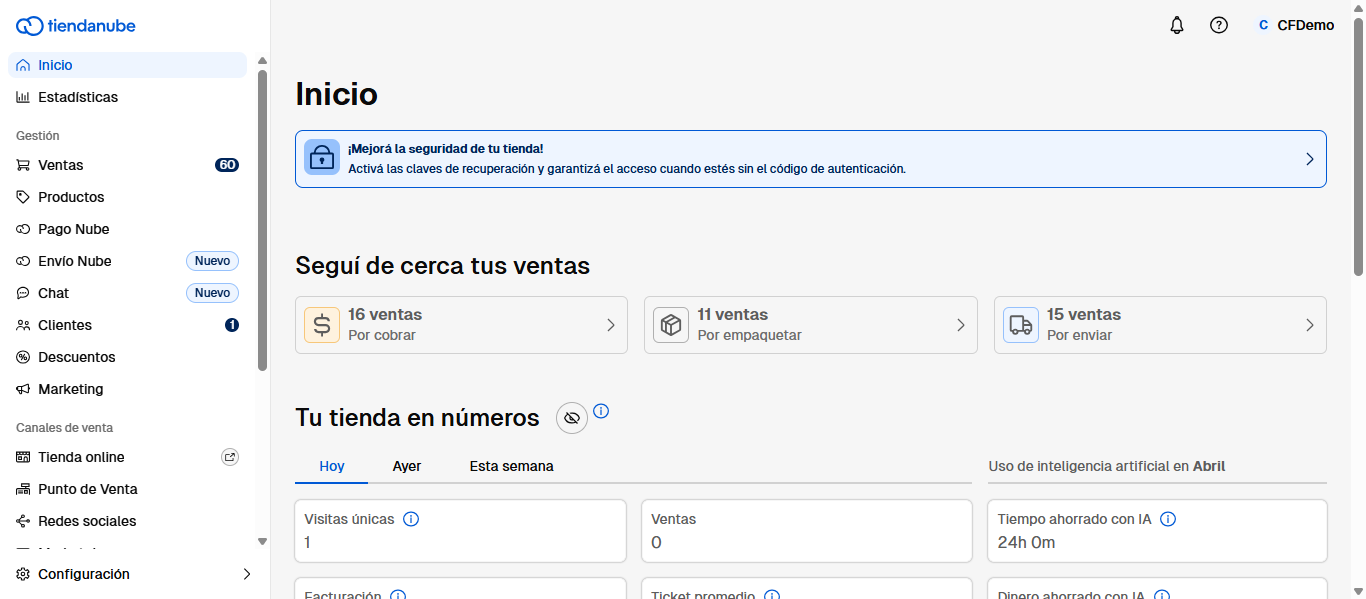Click the info icon beside Tiempo ahorrado con IA
Viewport: 1366px width, 599px height.
point(1167,519)
